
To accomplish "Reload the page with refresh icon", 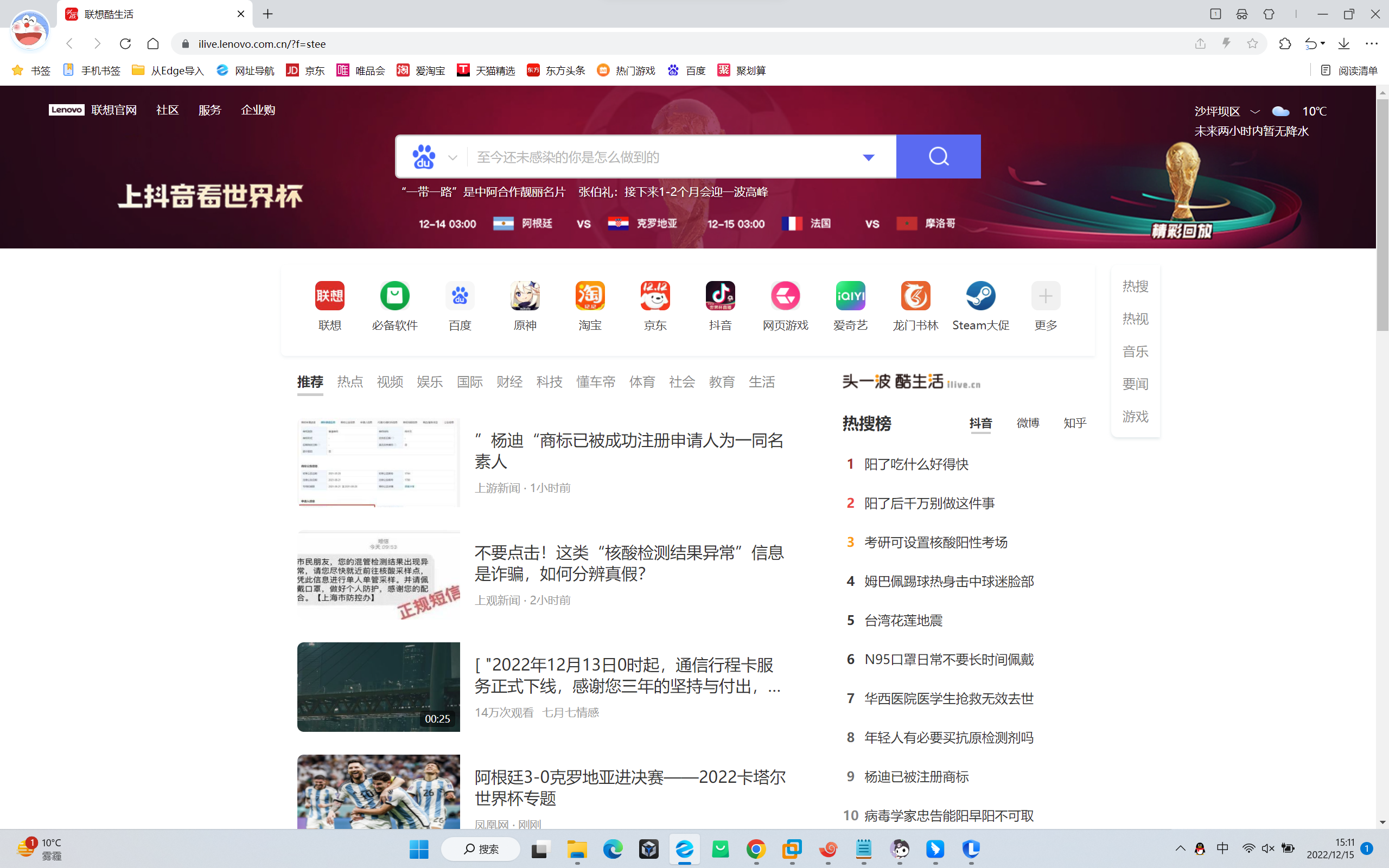I will coord(125,43).
